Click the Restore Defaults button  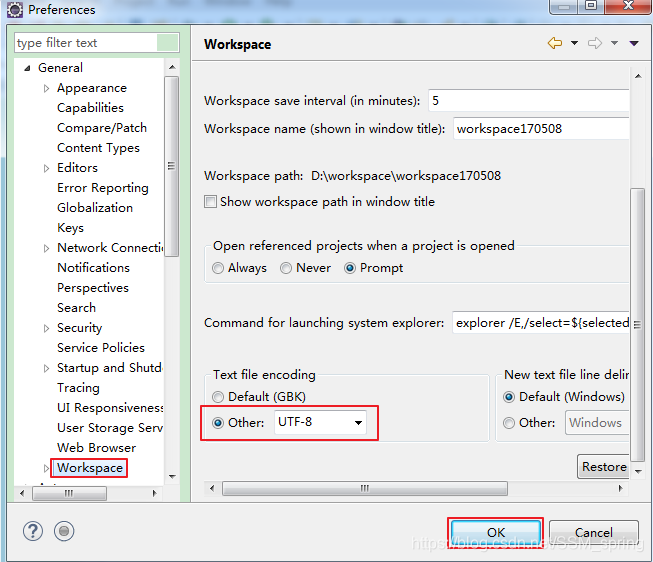pyautogui.click(x=603, y=467)
